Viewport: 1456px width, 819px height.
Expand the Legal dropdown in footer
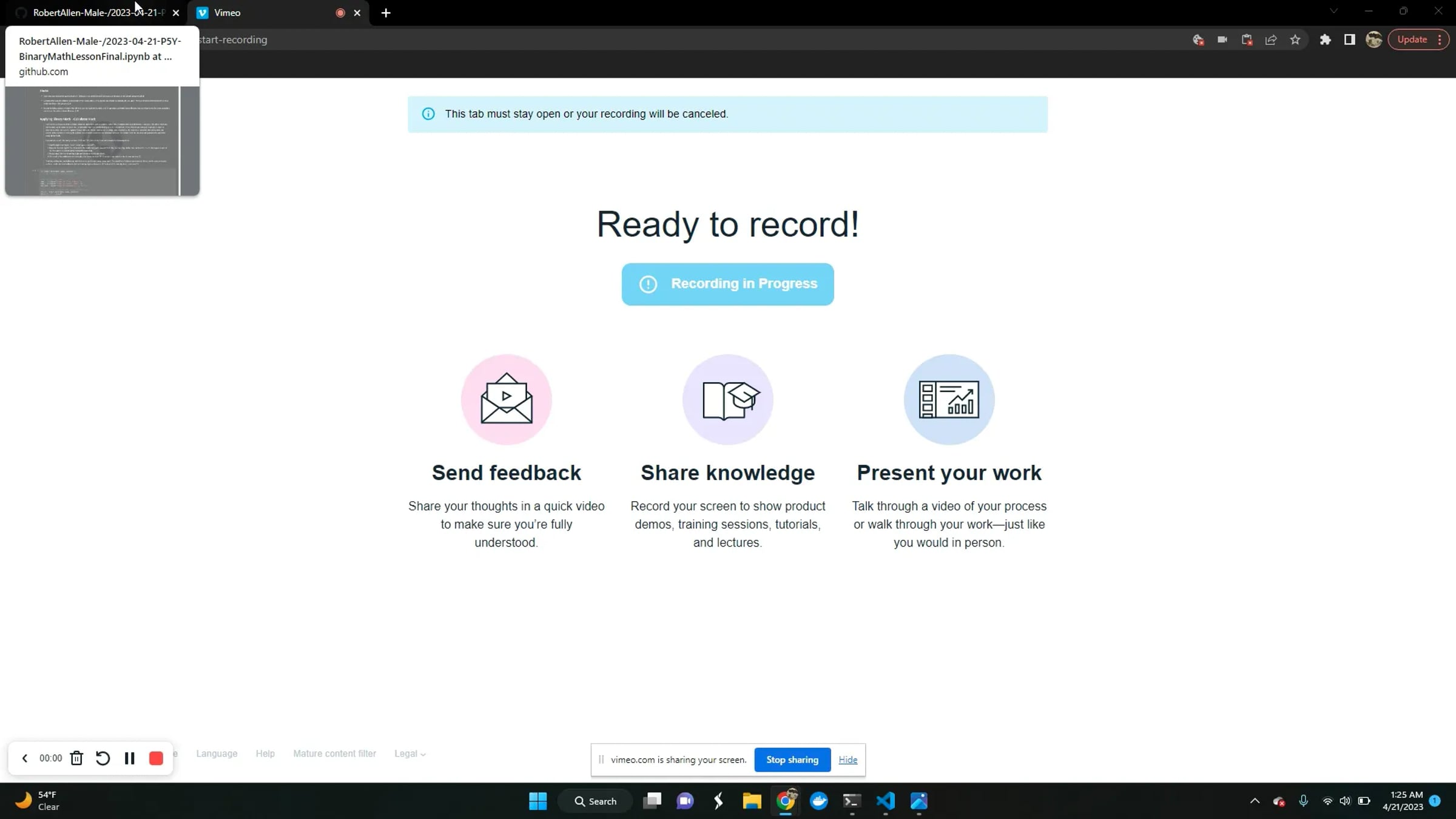[410, 753]
